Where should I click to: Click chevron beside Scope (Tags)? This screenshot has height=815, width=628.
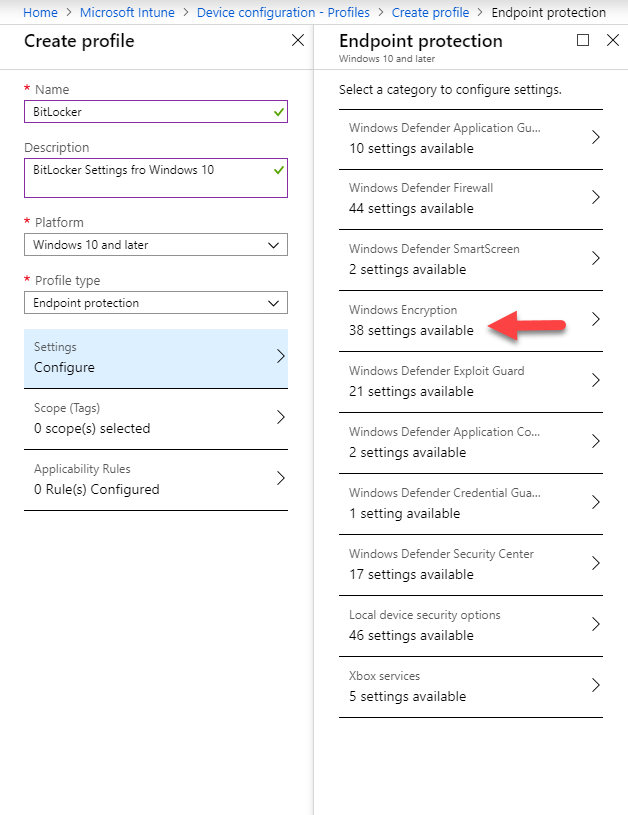[x=281, y=417]
